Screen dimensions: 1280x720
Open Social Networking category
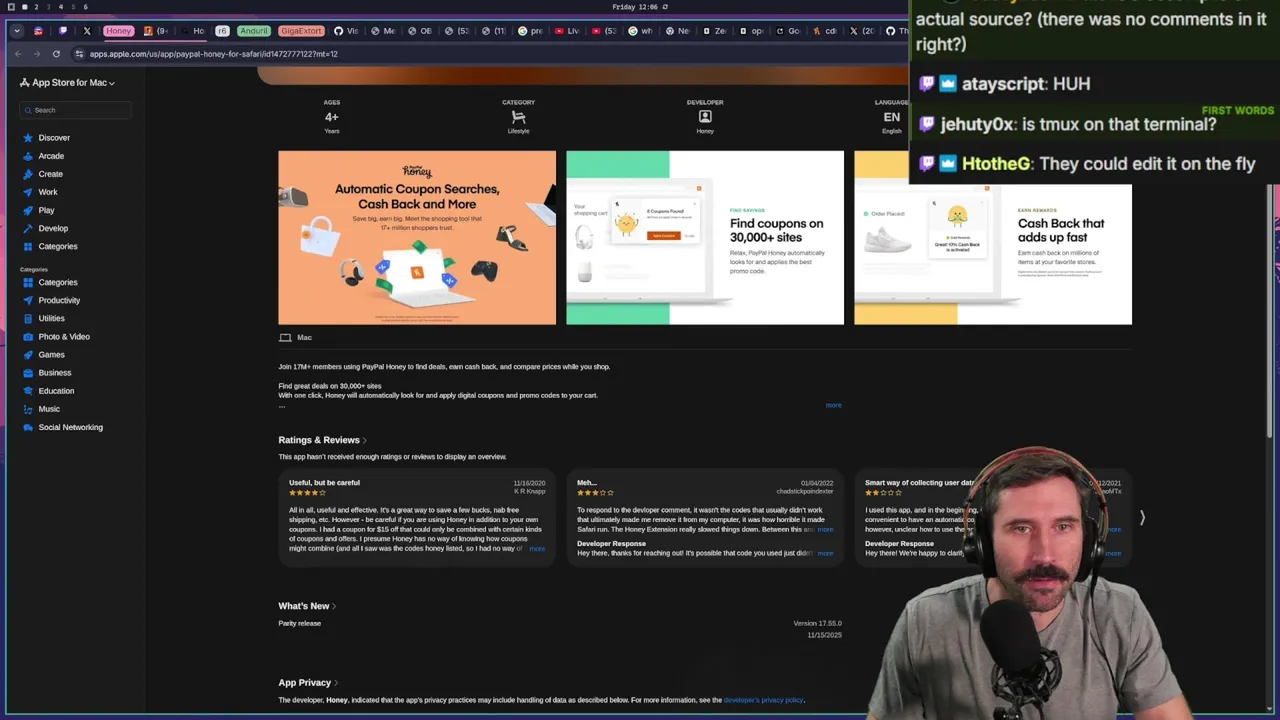coord(70,427)
